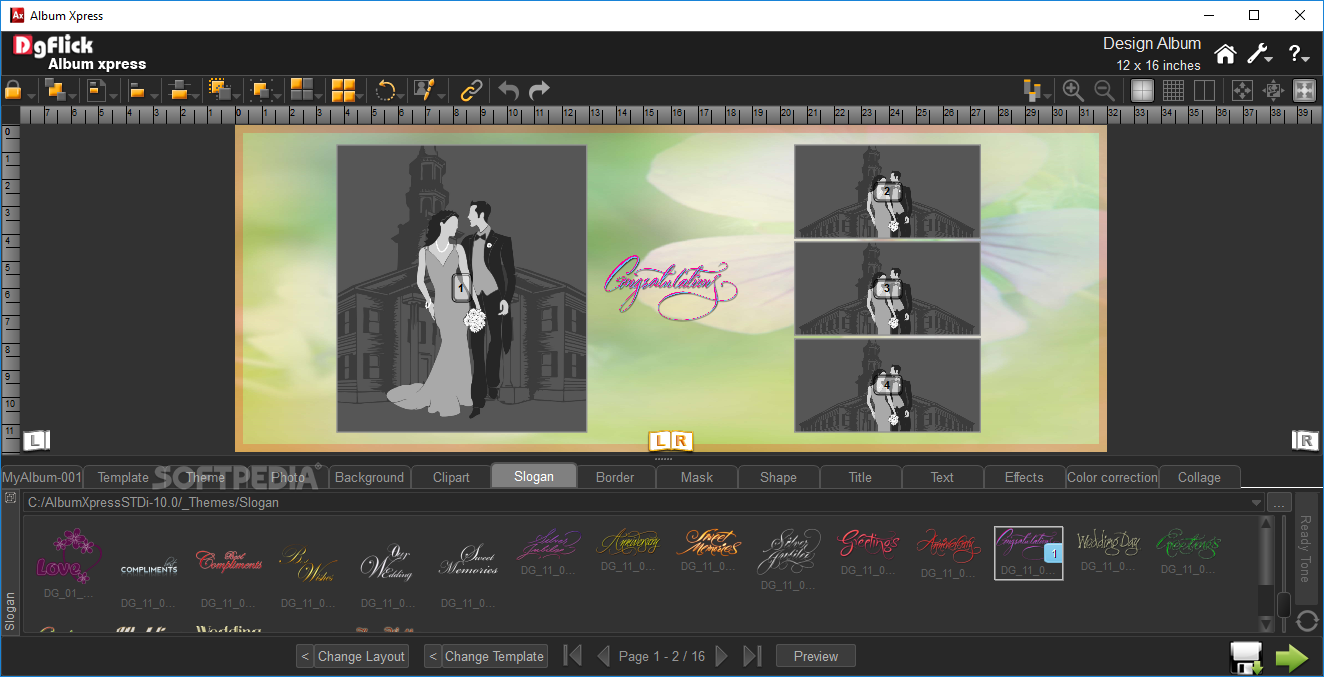1324x677 pixels.
Task: Undo the last action
Action: click(x=509, y=91)
